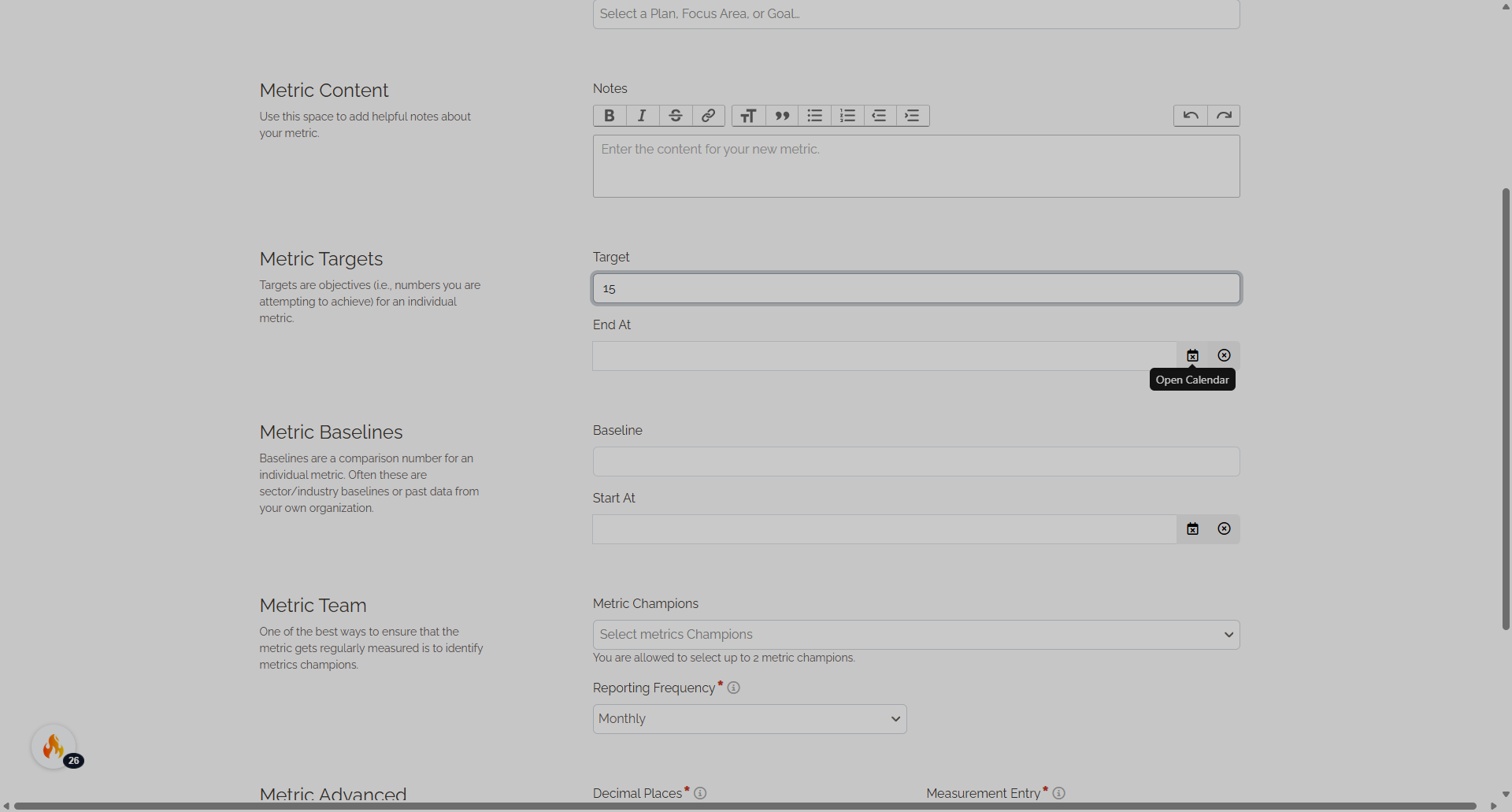The image size is (1512, 812).
Task: Click the metric champions limit hint text
Action: click(724, 658)
